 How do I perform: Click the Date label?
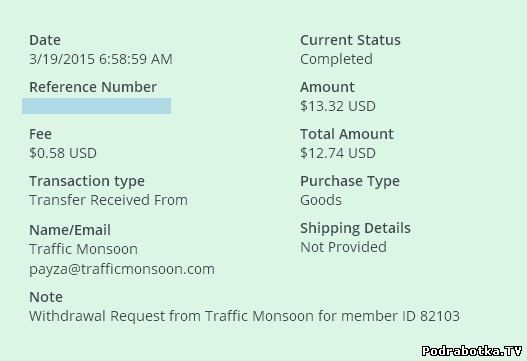[45, 40]
